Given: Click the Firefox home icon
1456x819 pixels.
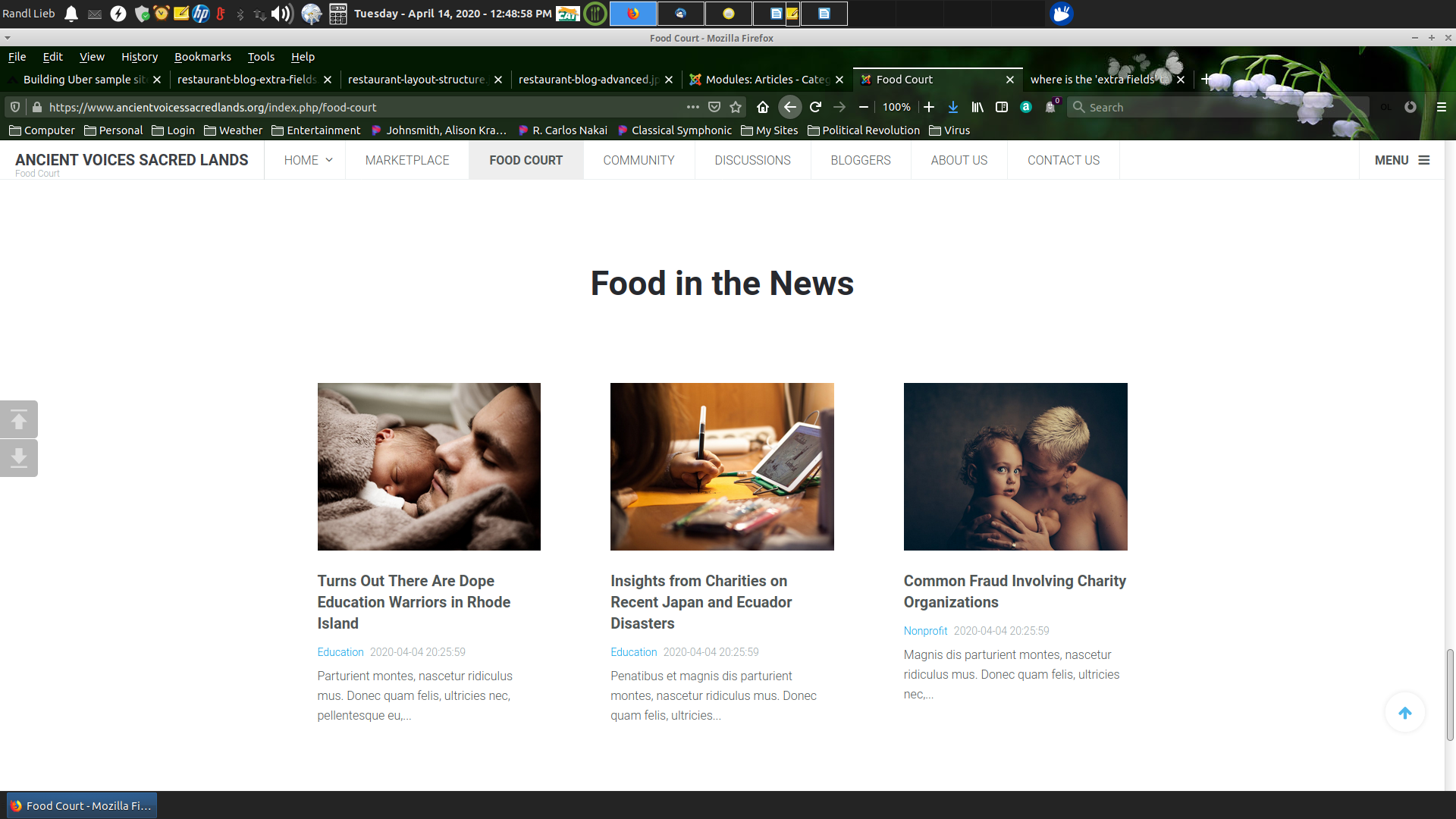Looking at the screenshot, I should 763,107.
